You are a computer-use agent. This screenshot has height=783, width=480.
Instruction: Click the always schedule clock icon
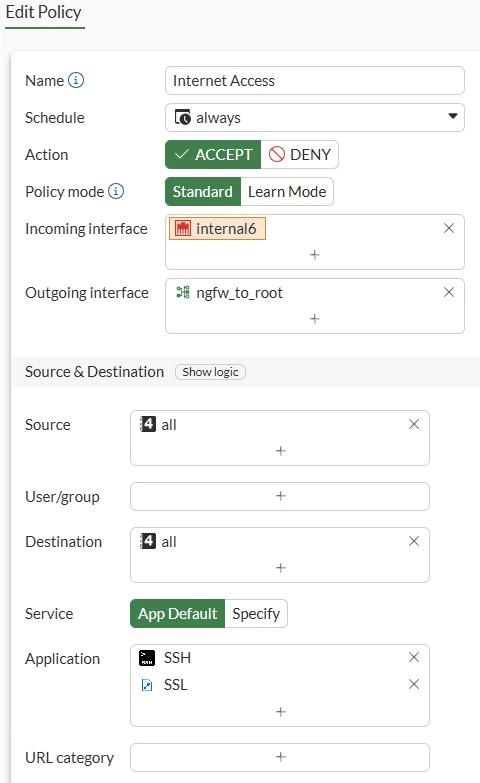(x=182, y=117)
